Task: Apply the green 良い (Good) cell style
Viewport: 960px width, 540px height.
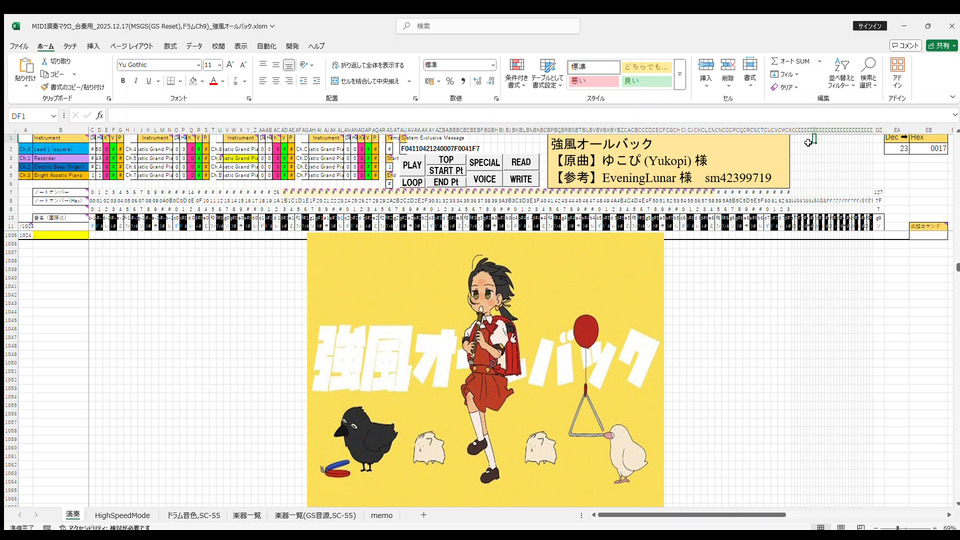Action: [647, 81]
